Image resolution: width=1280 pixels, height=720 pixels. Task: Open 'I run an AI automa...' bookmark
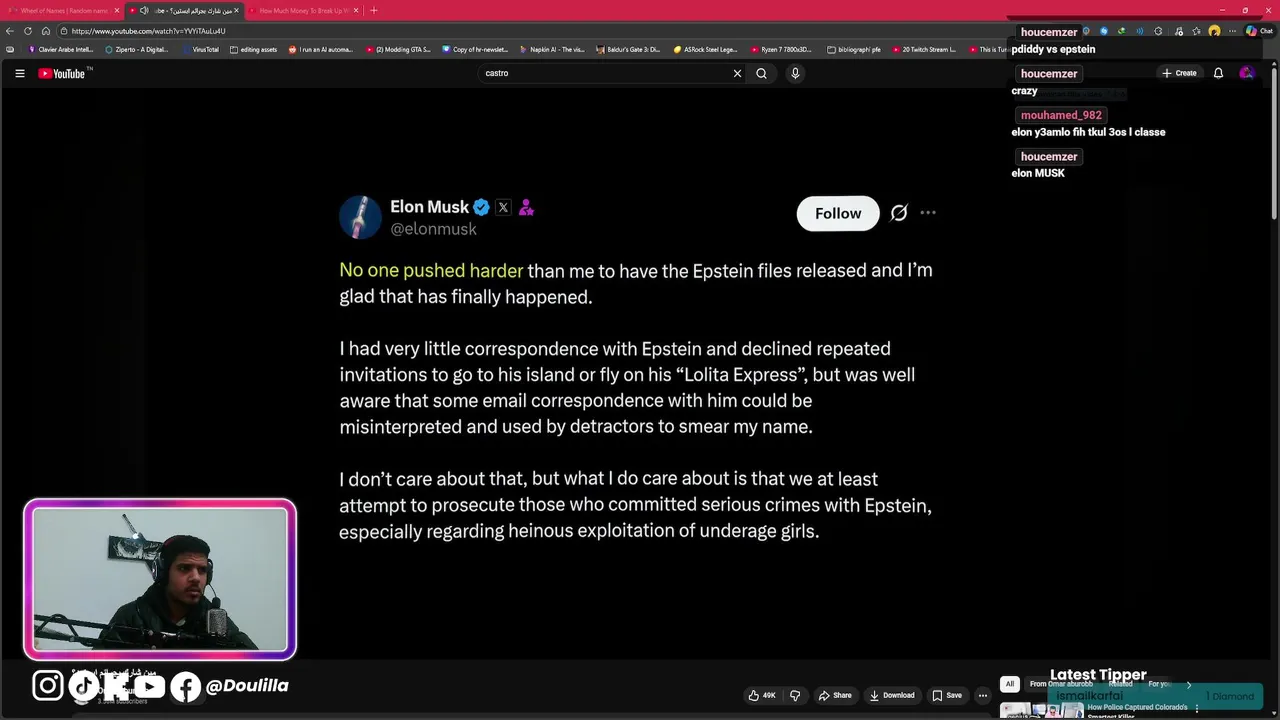click(x=321, y=49)
